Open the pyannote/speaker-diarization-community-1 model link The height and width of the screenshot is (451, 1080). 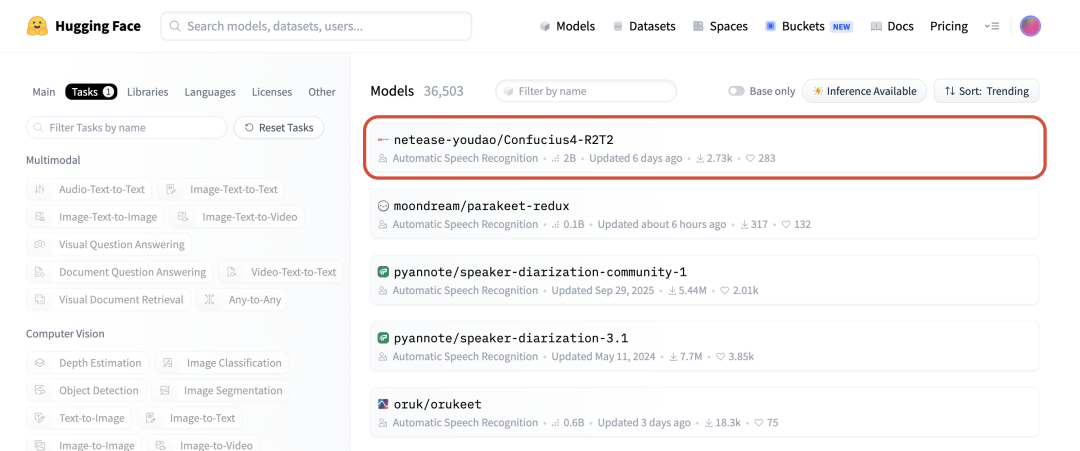(x=540, y=272)
